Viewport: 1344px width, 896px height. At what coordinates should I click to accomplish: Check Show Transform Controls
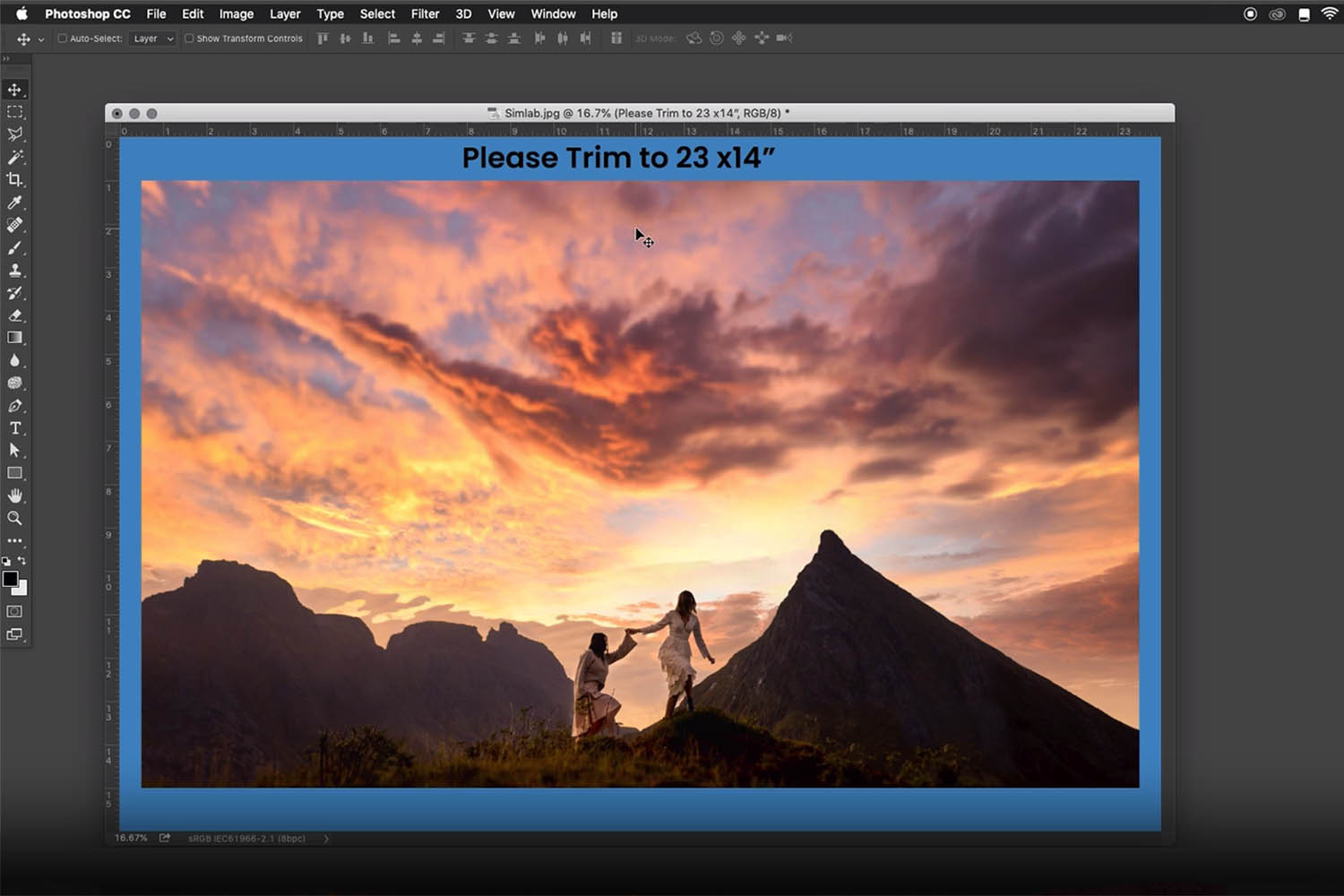(x=189, y=39)
